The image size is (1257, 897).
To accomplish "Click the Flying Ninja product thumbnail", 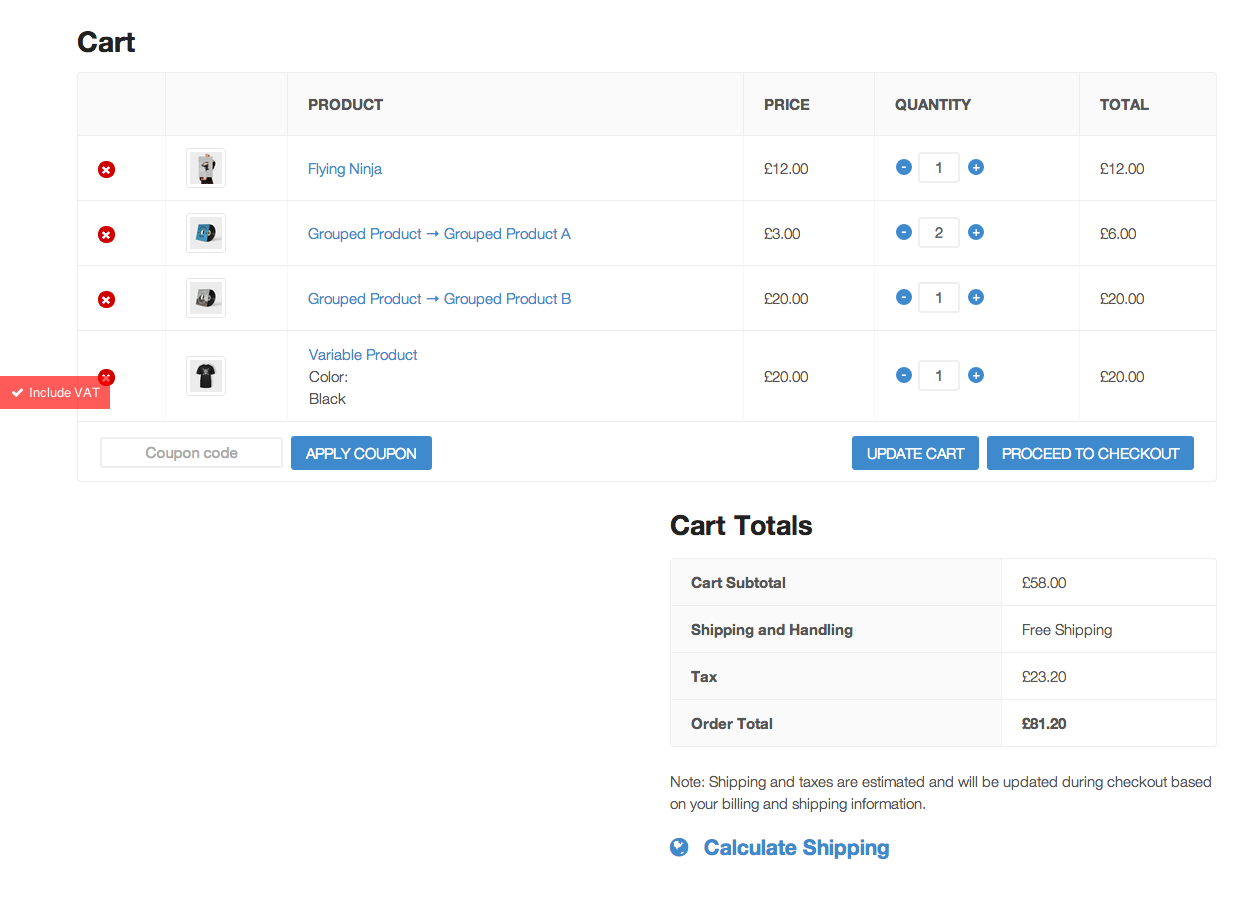I will pos(206,168).
